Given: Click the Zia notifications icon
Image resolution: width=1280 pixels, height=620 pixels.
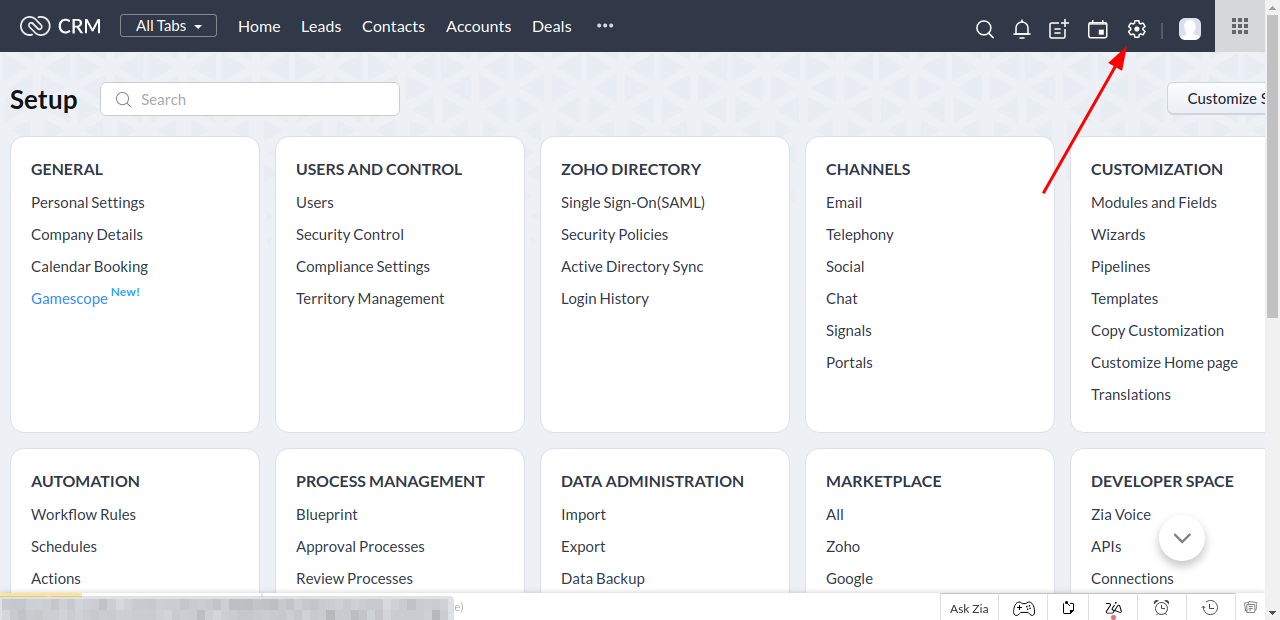Looking at the screenshot, I should click(1114, 608).
